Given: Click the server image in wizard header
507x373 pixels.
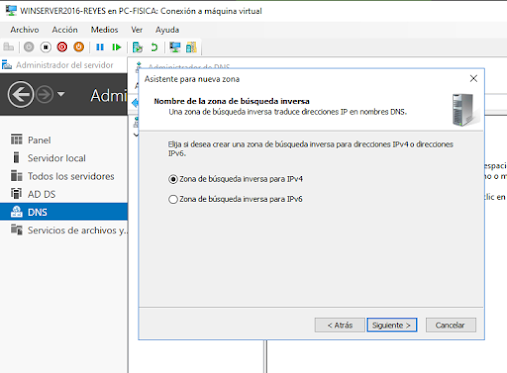Looking at the screenshot, I should 464,110.
